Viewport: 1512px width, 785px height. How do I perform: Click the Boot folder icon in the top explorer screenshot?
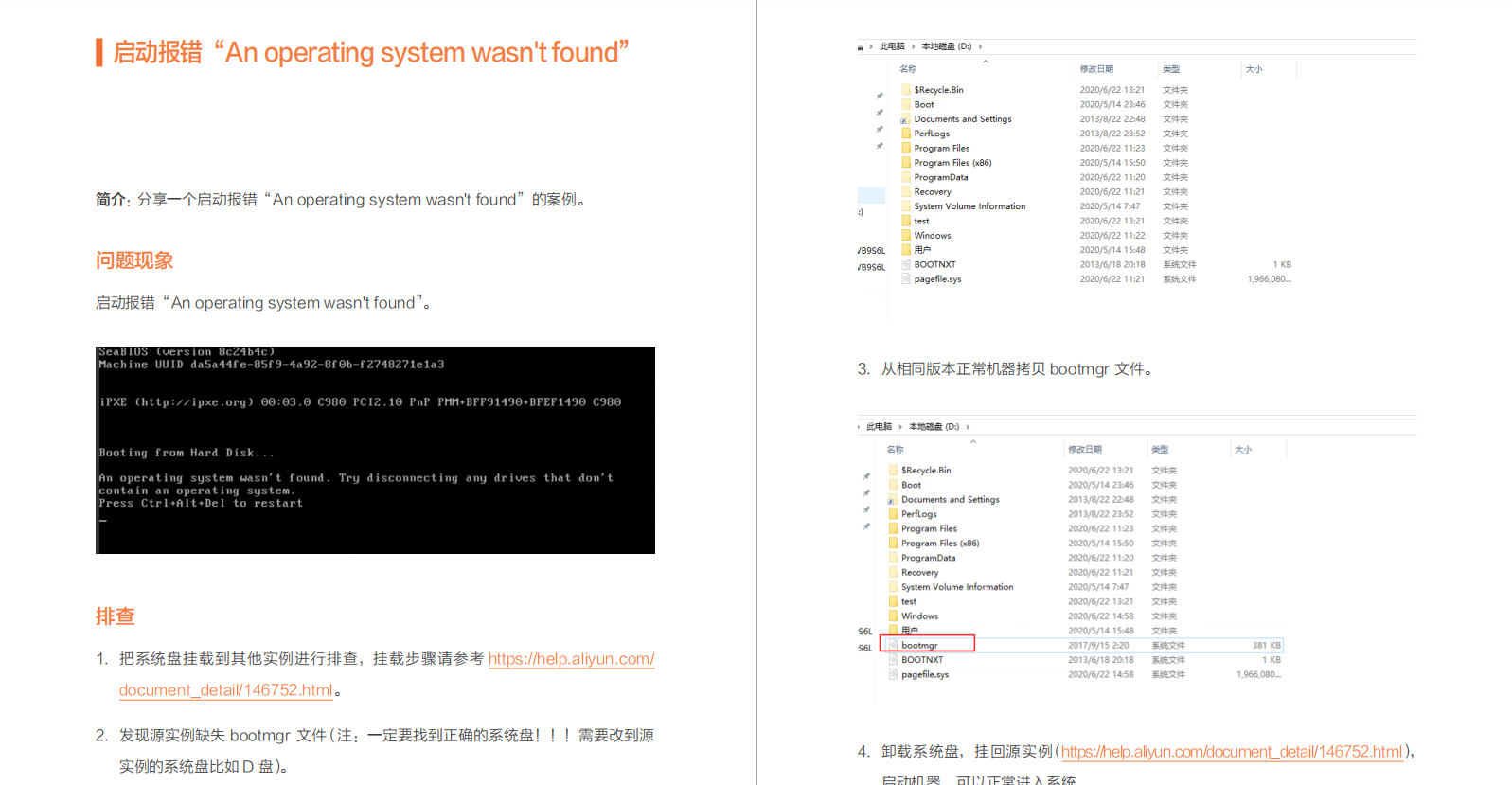click(x=906, y=104)
